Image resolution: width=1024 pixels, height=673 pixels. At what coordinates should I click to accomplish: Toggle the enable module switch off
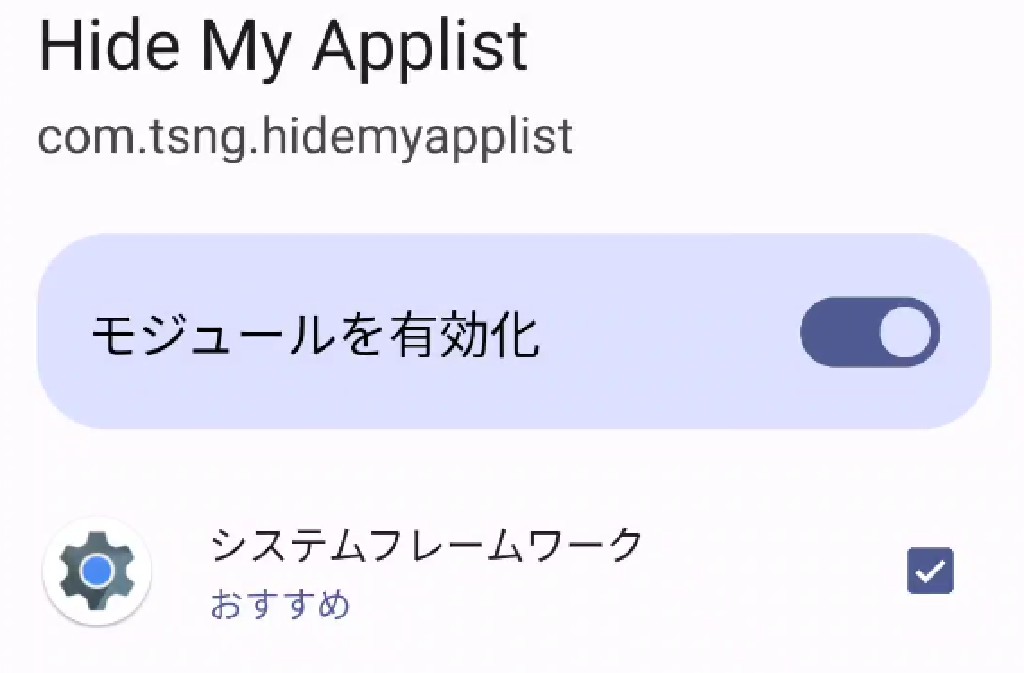(x=866, y=332)
